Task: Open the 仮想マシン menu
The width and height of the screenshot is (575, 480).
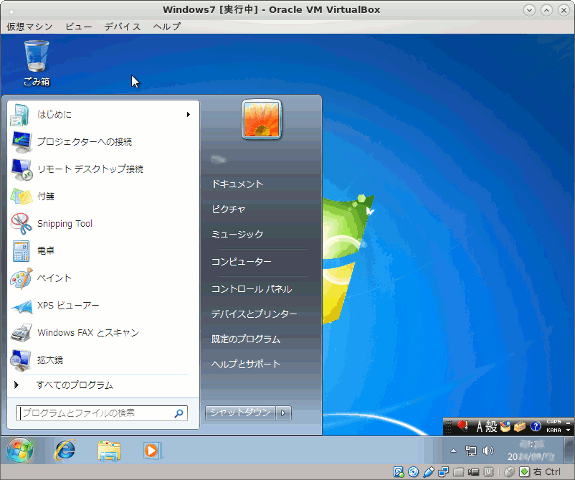Action: point(30,27)
